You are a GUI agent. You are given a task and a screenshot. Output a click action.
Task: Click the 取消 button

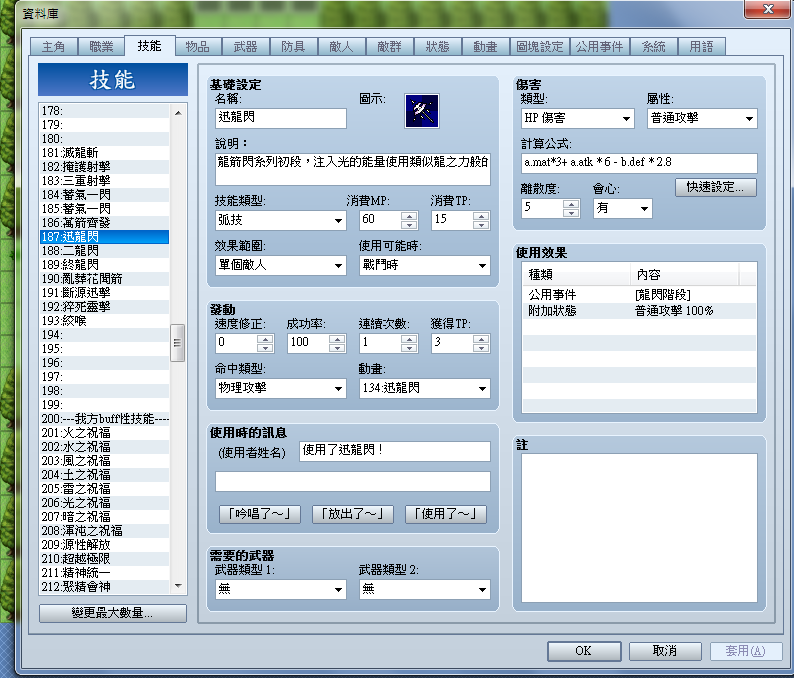pyautogui.click(x=665, y=651)
